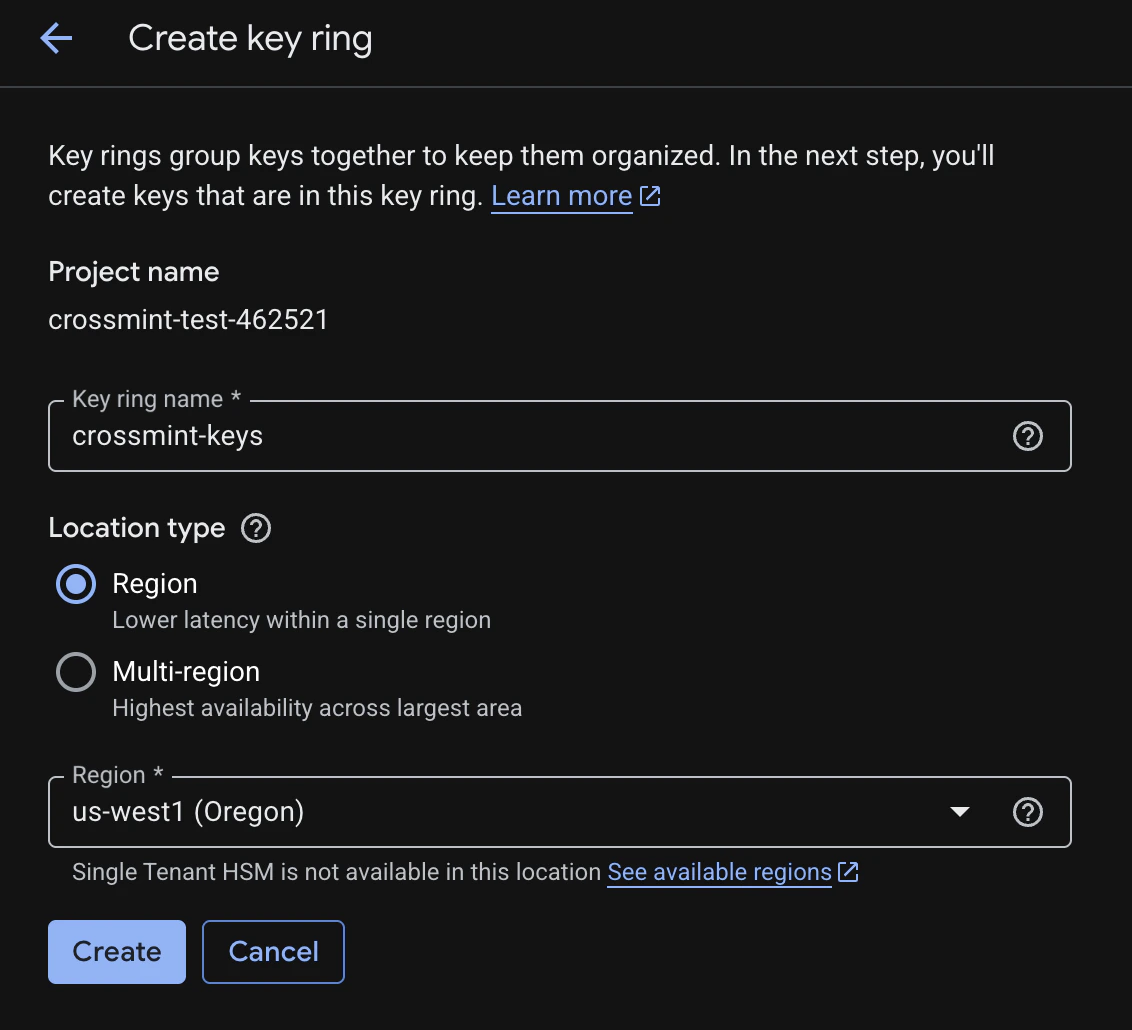Click the Multi-region label to select it

(x=185, y=671)
